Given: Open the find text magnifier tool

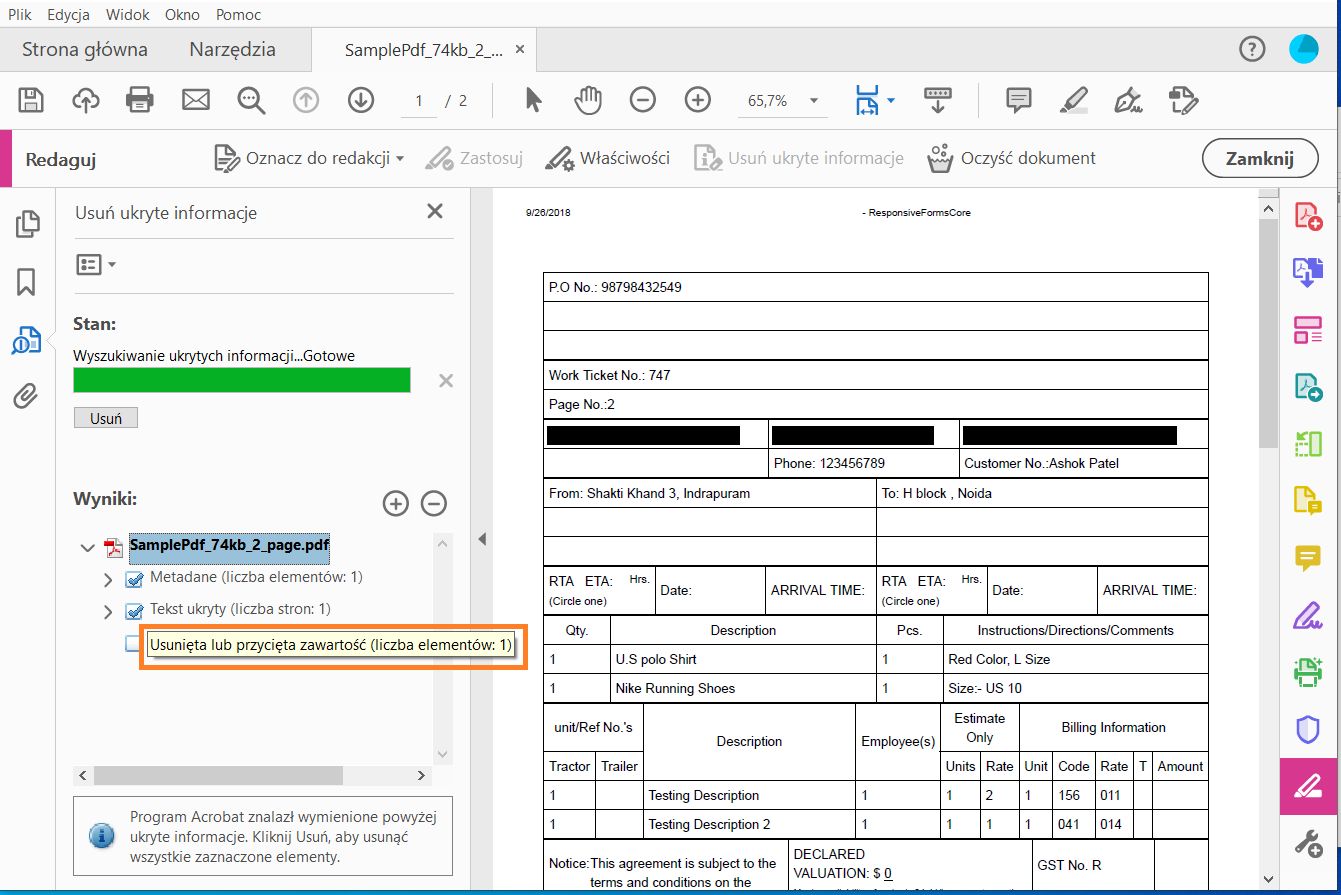Looking at the screenshot, I should click(x=251, y=100).
